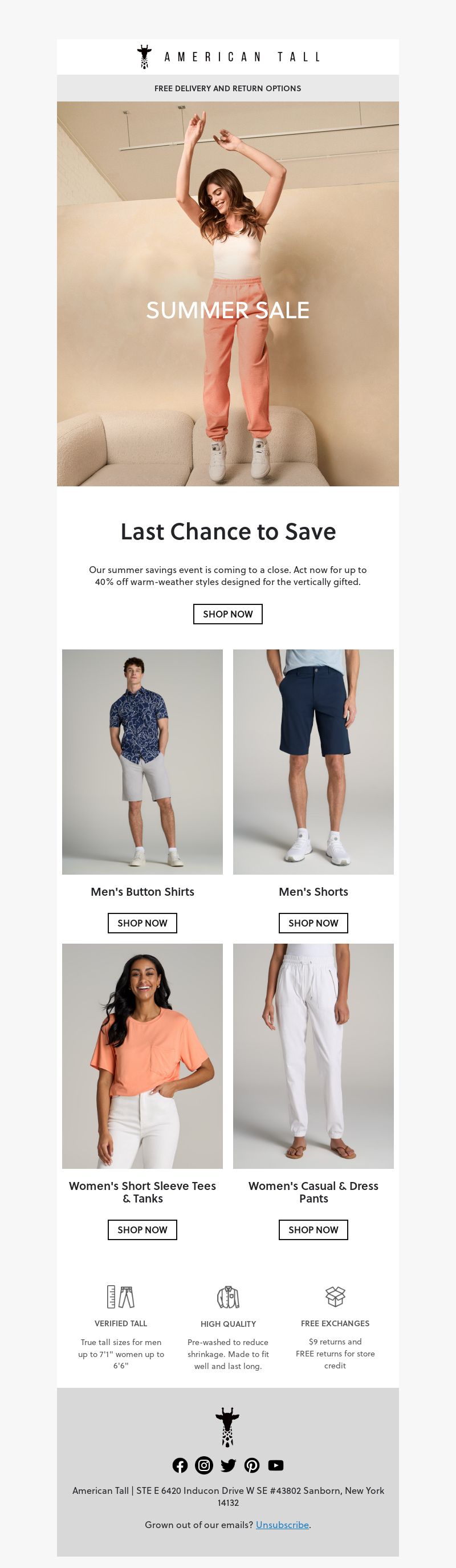The width and height of the screenshot is (456, 1568).
Task: Click Shop Now under Women's Casual & Dress Pants
Action: click(313, 1230)
